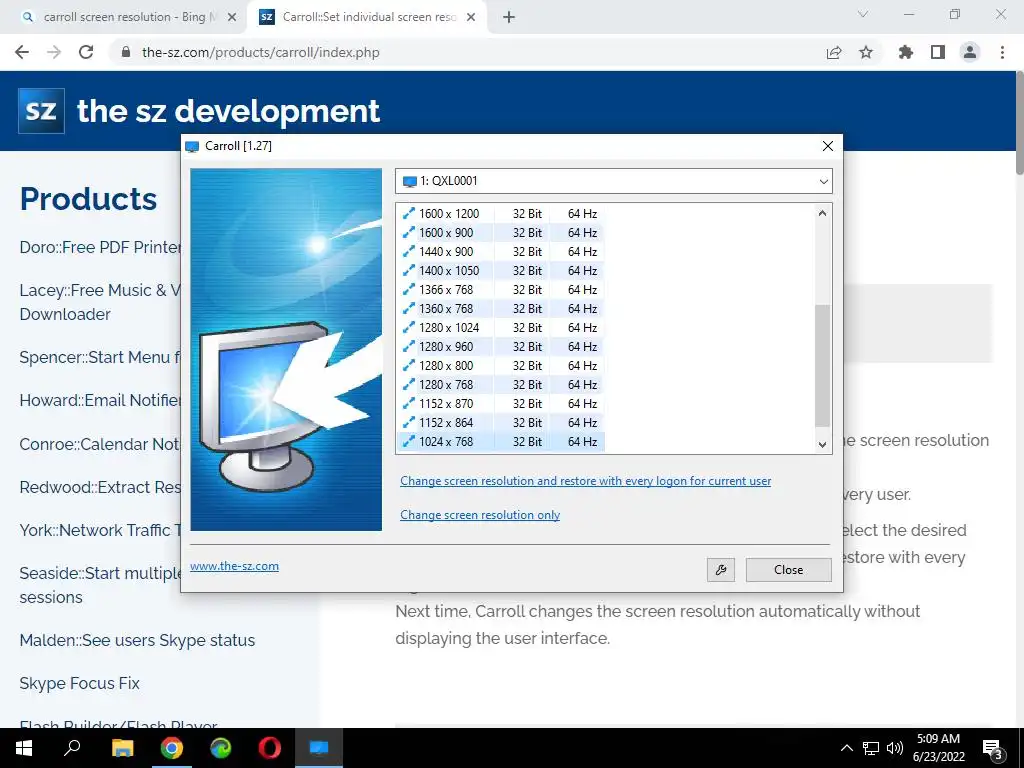Select 1280 x 768 resolution
This screenshot has width=1024, height=768.
tap(500, 385)
